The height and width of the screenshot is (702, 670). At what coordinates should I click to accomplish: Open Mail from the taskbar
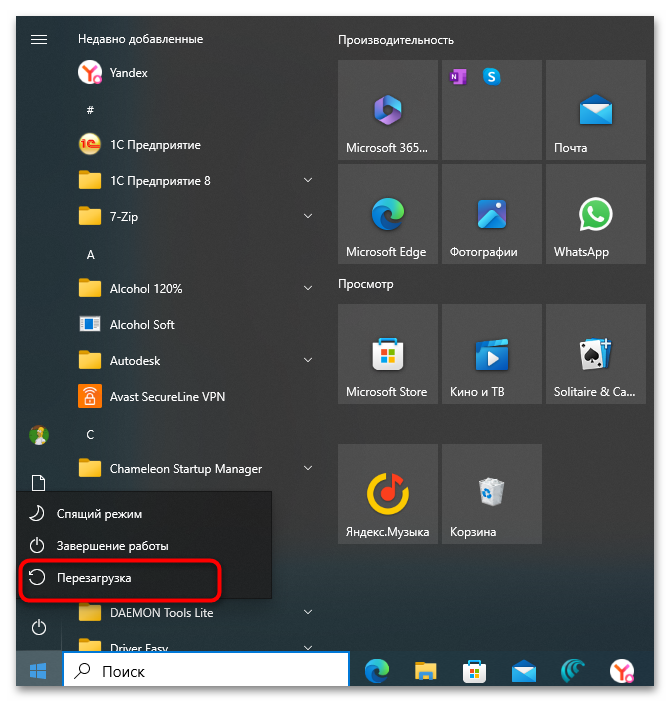click(x=524, y=671)
